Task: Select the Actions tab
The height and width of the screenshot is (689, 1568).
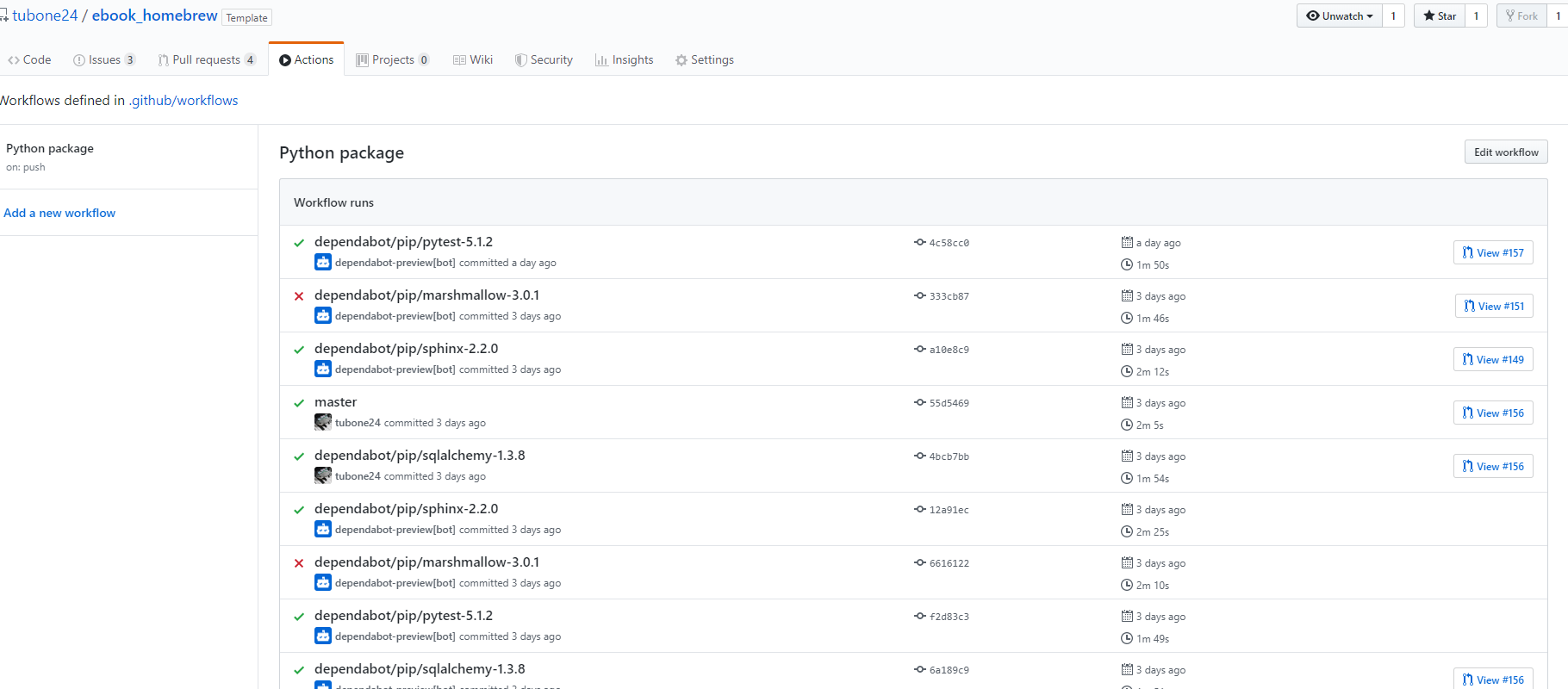Action: pyautogui.click(x=306, y=59)
